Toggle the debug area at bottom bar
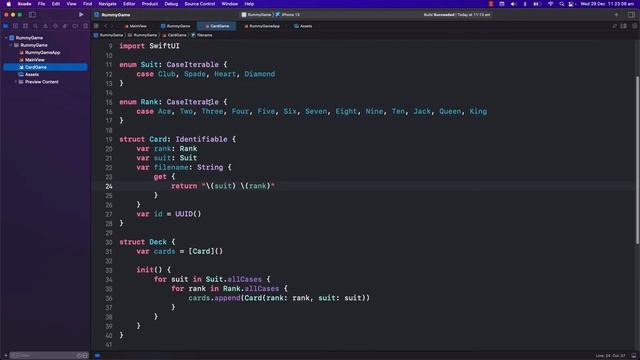This screenshot has width=640, height=360. (x=634, y=356)
